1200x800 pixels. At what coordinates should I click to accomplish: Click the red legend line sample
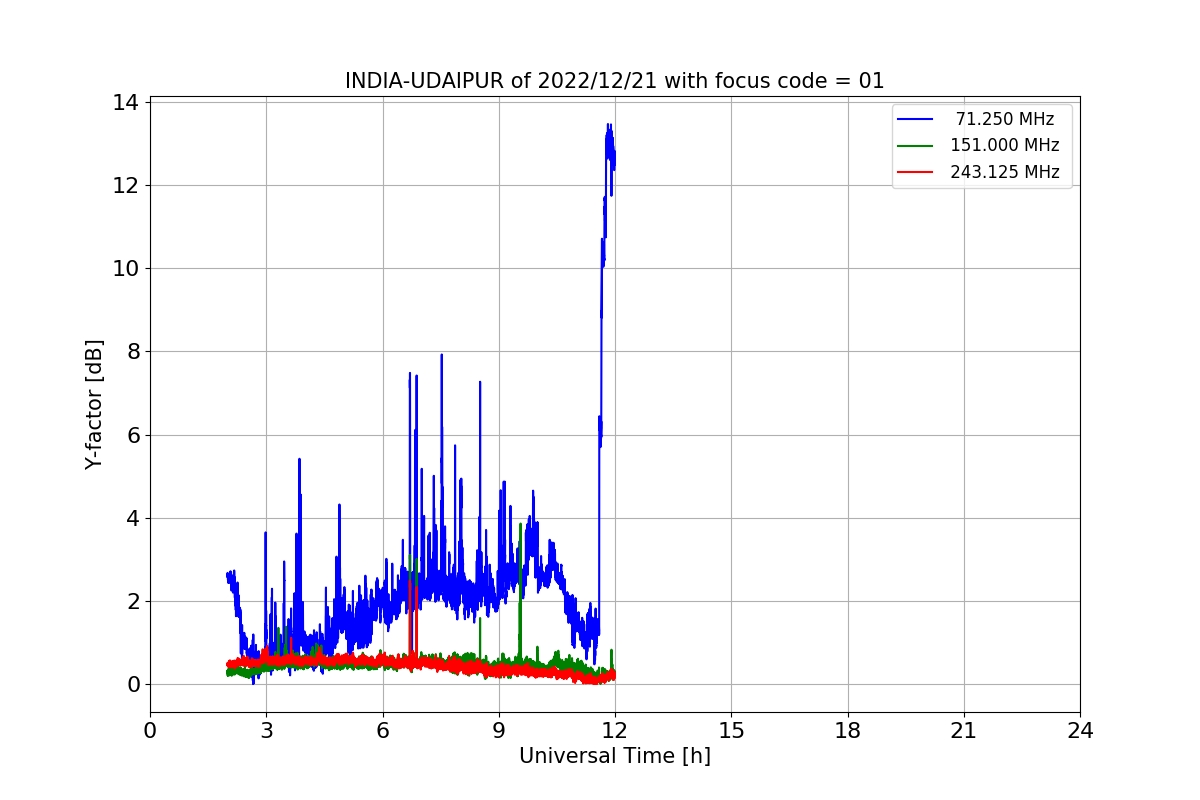pos(916,172)
